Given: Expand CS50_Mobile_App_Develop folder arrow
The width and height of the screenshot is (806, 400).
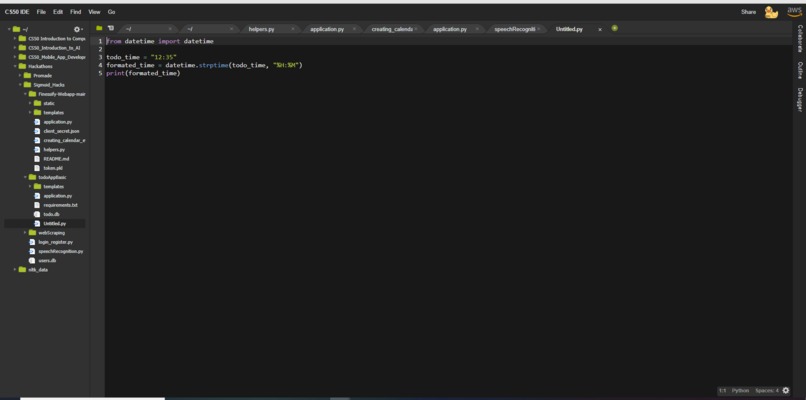Looking at the screenshot, I should tap(15, 57).
